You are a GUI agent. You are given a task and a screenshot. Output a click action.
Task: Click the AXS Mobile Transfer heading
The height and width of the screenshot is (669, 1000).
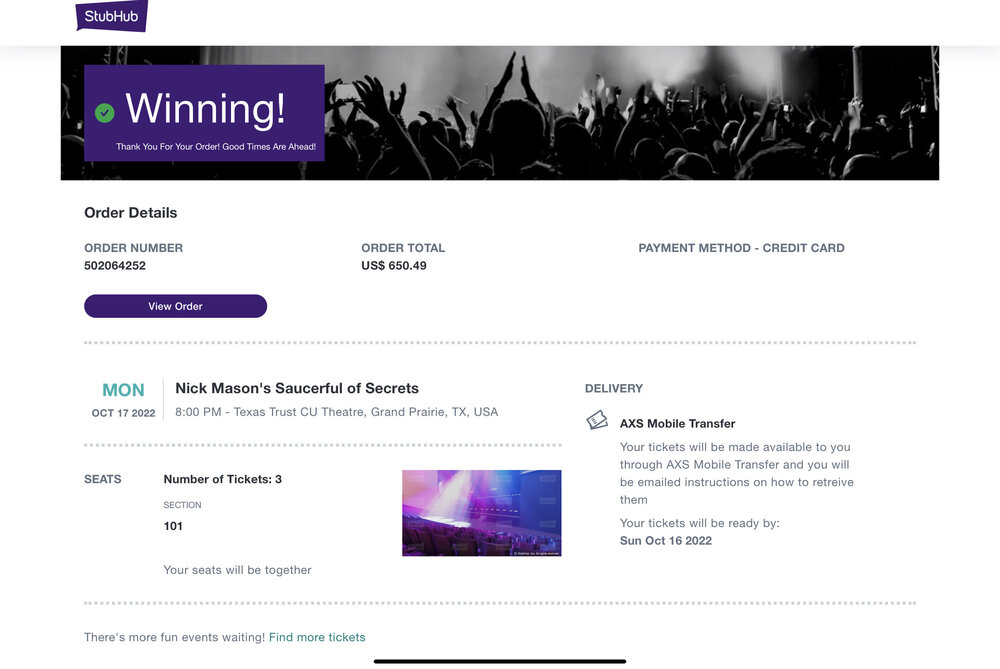677,423
